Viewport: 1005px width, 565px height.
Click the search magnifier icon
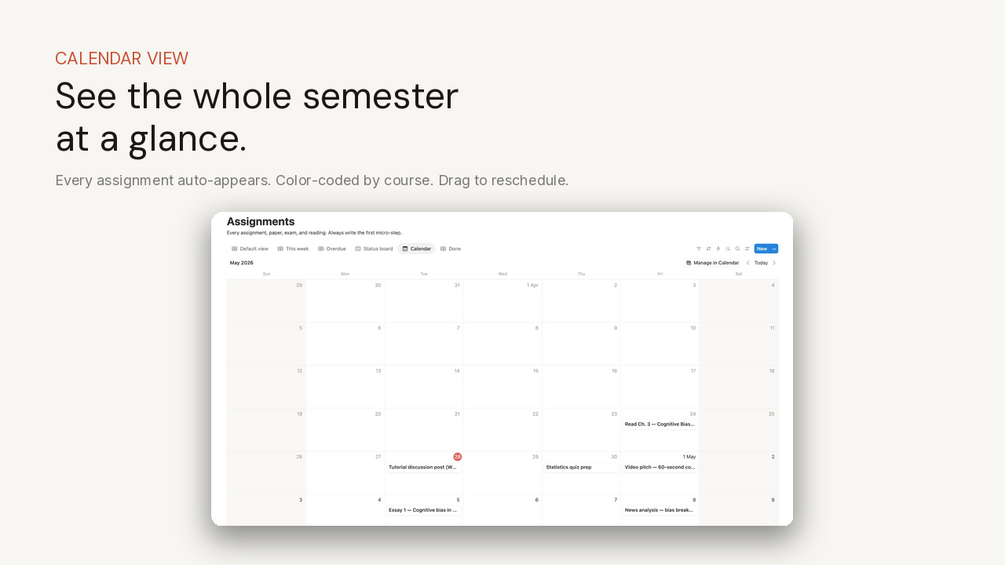pyautogui.click(x=737, y=249)
